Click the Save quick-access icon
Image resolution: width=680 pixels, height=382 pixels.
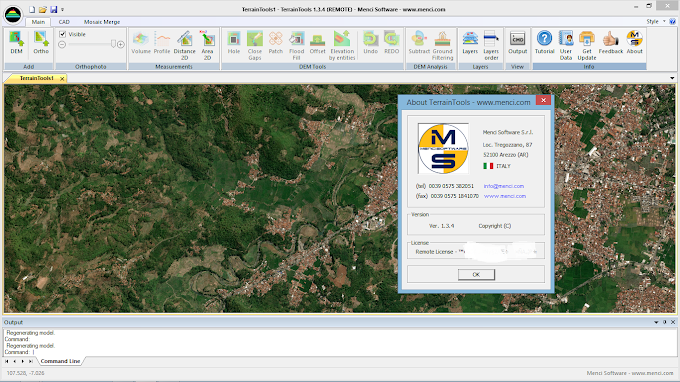pos(54,9)
